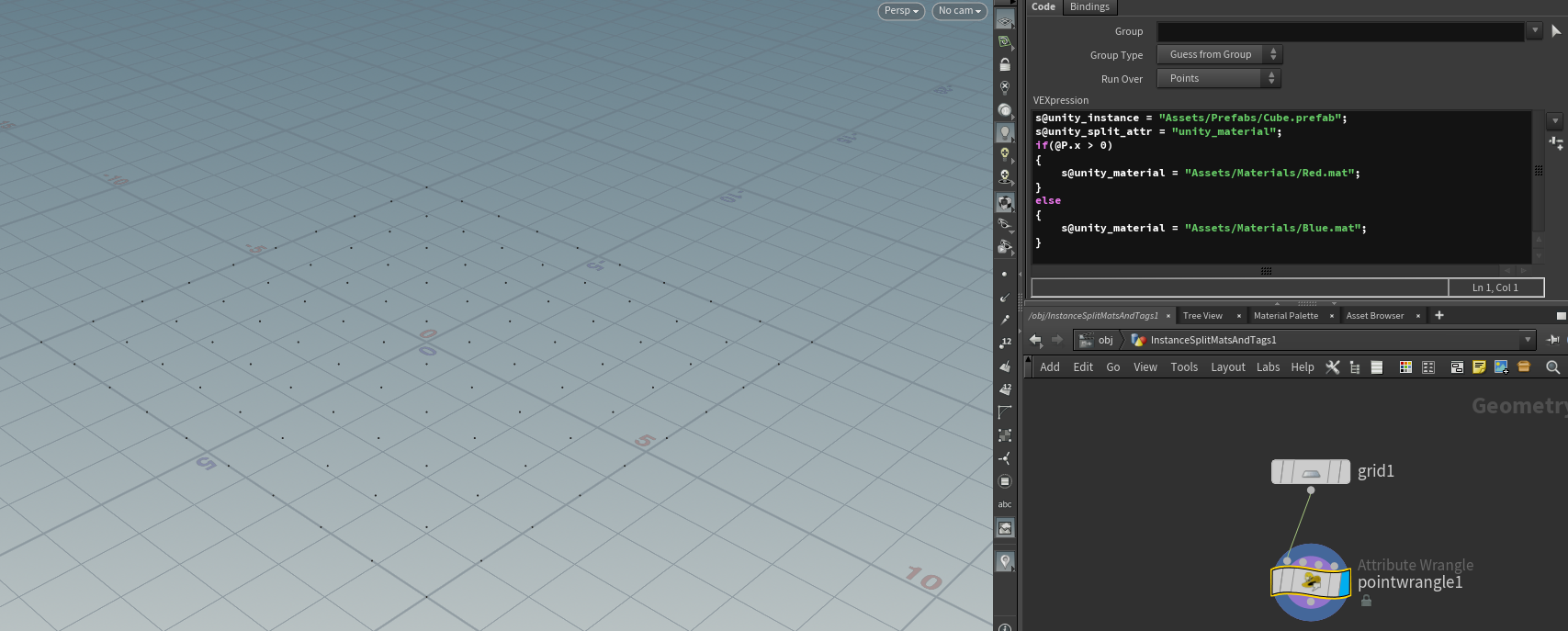
Task: Toggle the reference plane grid display
Action: 1005,20
